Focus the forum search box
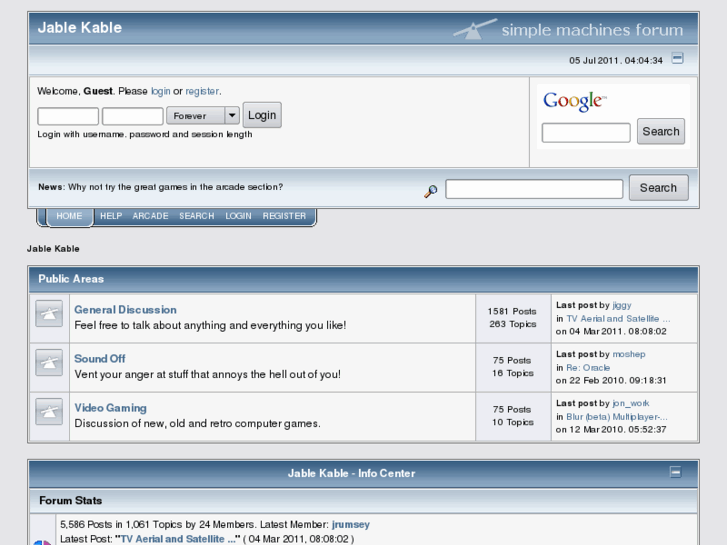Viewport: 727px width, 545px height. (534, 189)
